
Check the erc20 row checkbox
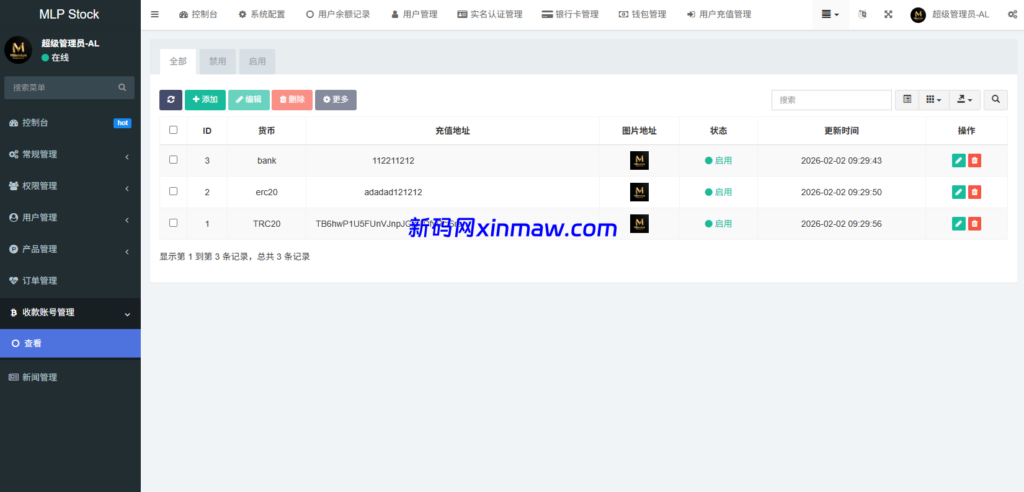point(173,191)
